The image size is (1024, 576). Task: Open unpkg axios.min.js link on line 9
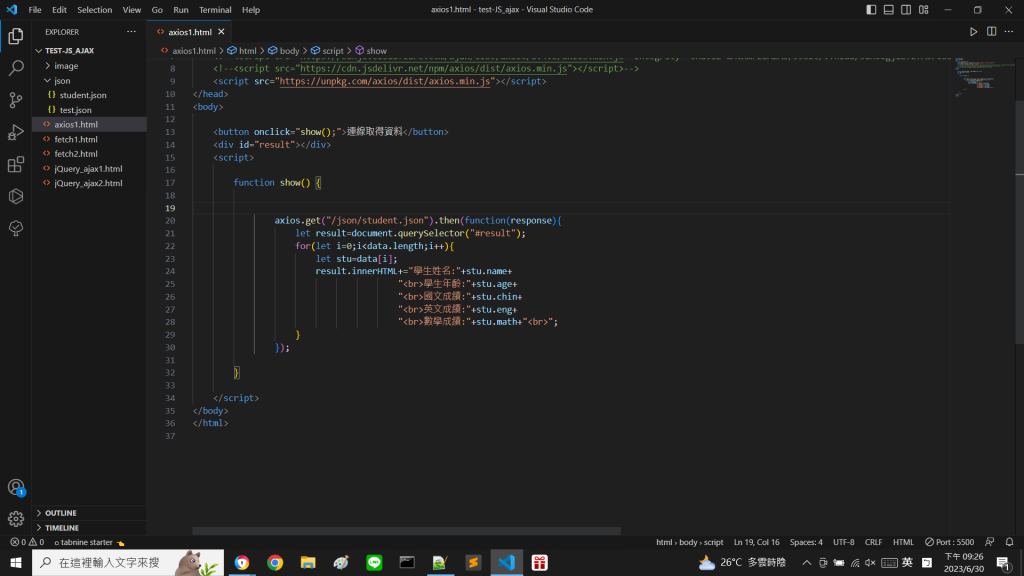[x=385, y=81]
